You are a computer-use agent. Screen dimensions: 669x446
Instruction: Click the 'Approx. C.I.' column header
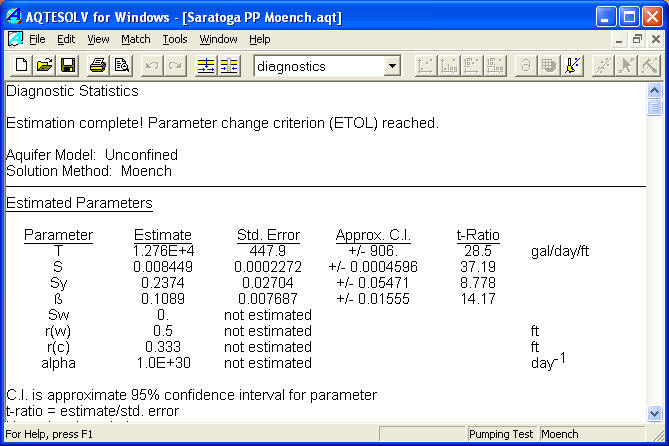coord(373,235)
